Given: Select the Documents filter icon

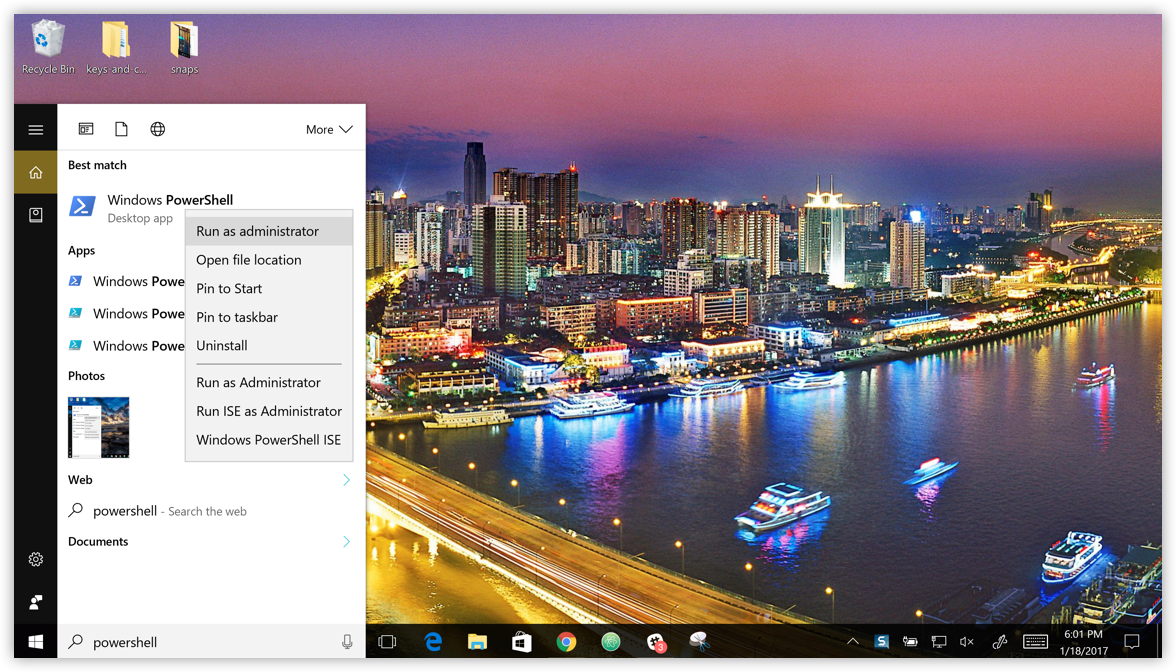Looking at the screenshot, I should [121, 129].
